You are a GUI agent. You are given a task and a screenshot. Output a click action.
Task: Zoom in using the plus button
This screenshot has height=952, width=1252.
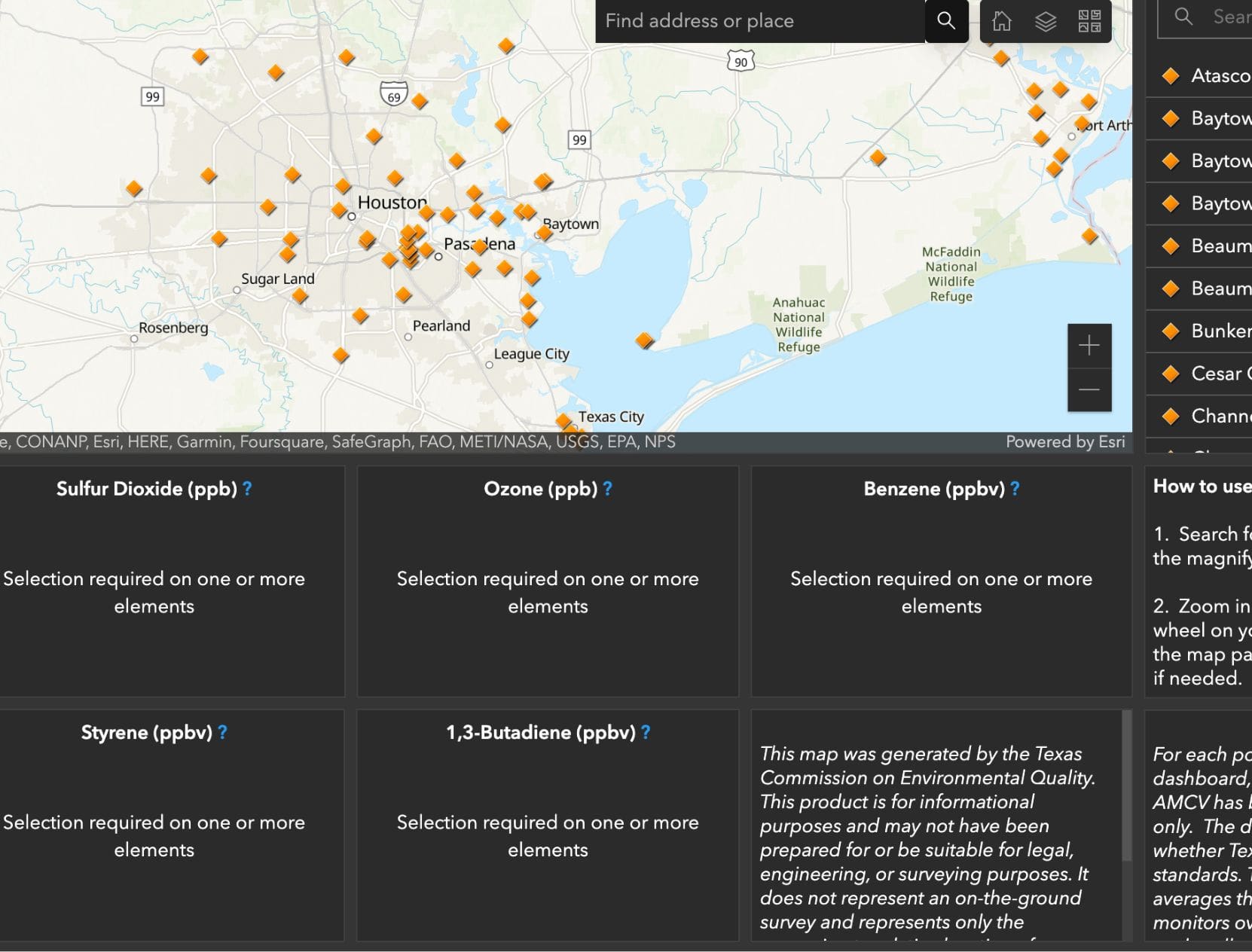tap(1089, 346)
